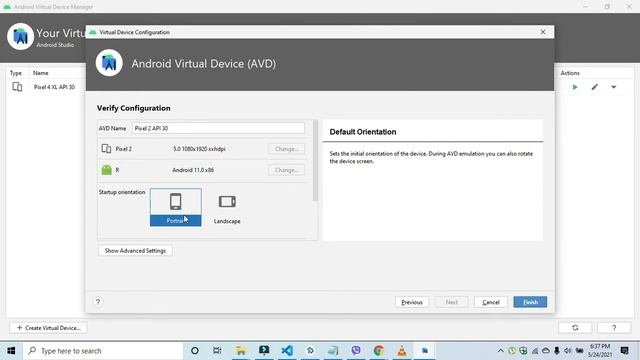Open Google Chrome from taskbar
The image size is (640, 360).
(x=379, y=351)
